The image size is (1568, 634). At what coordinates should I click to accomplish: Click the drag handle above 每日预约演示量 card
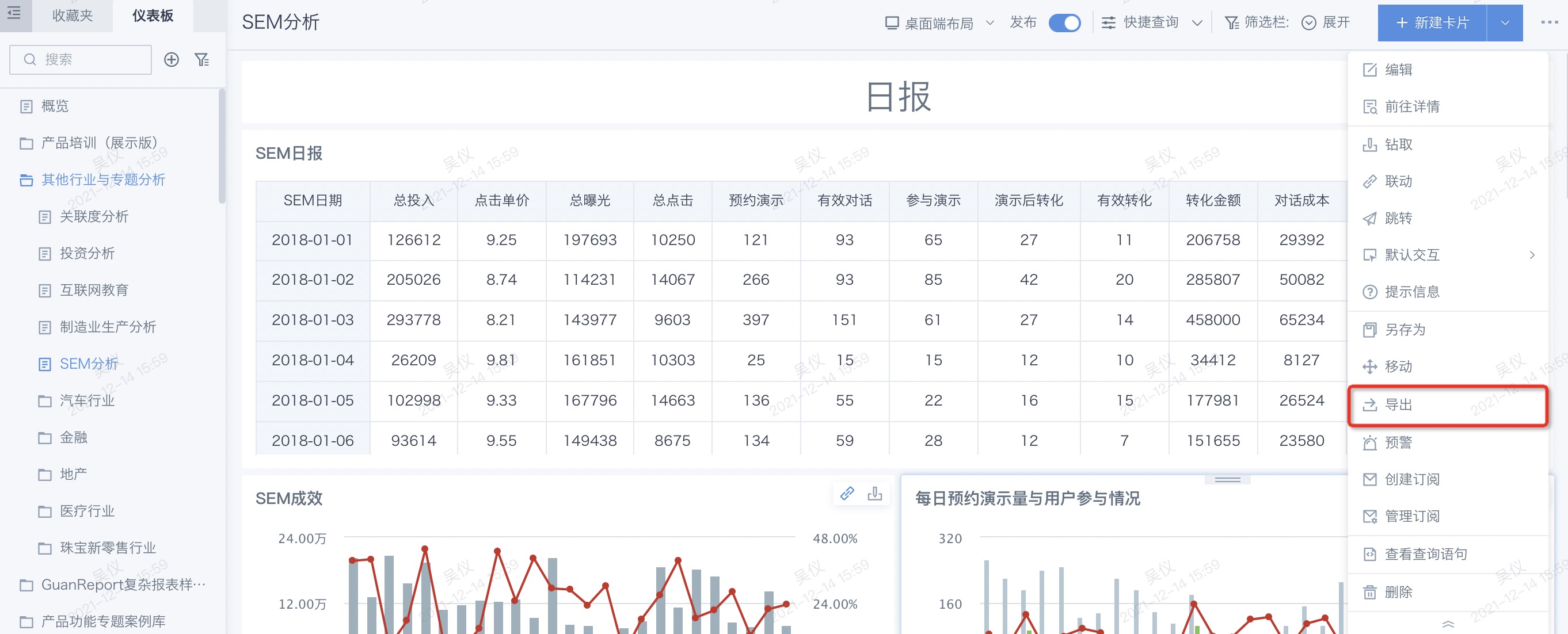1227,480
